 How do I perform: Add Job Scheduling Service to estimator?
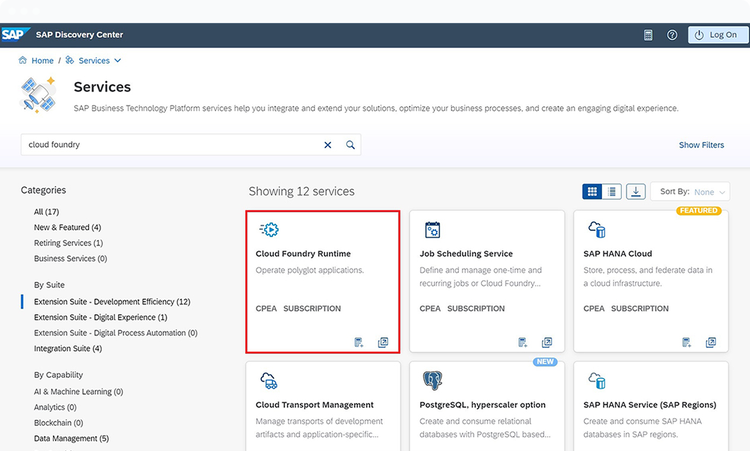pyautogui.click(x=522, y=342)
